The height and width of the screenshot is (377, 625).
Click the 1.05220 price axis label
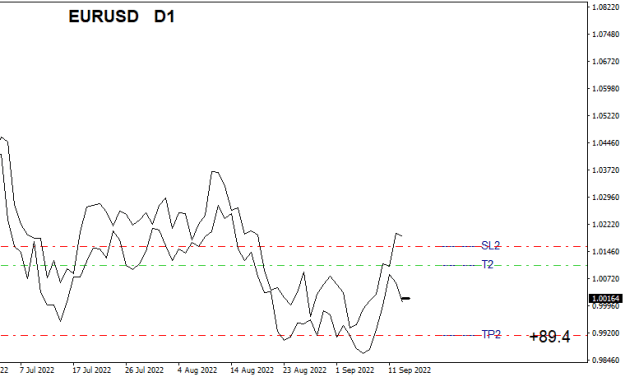(x=606, y=116)
